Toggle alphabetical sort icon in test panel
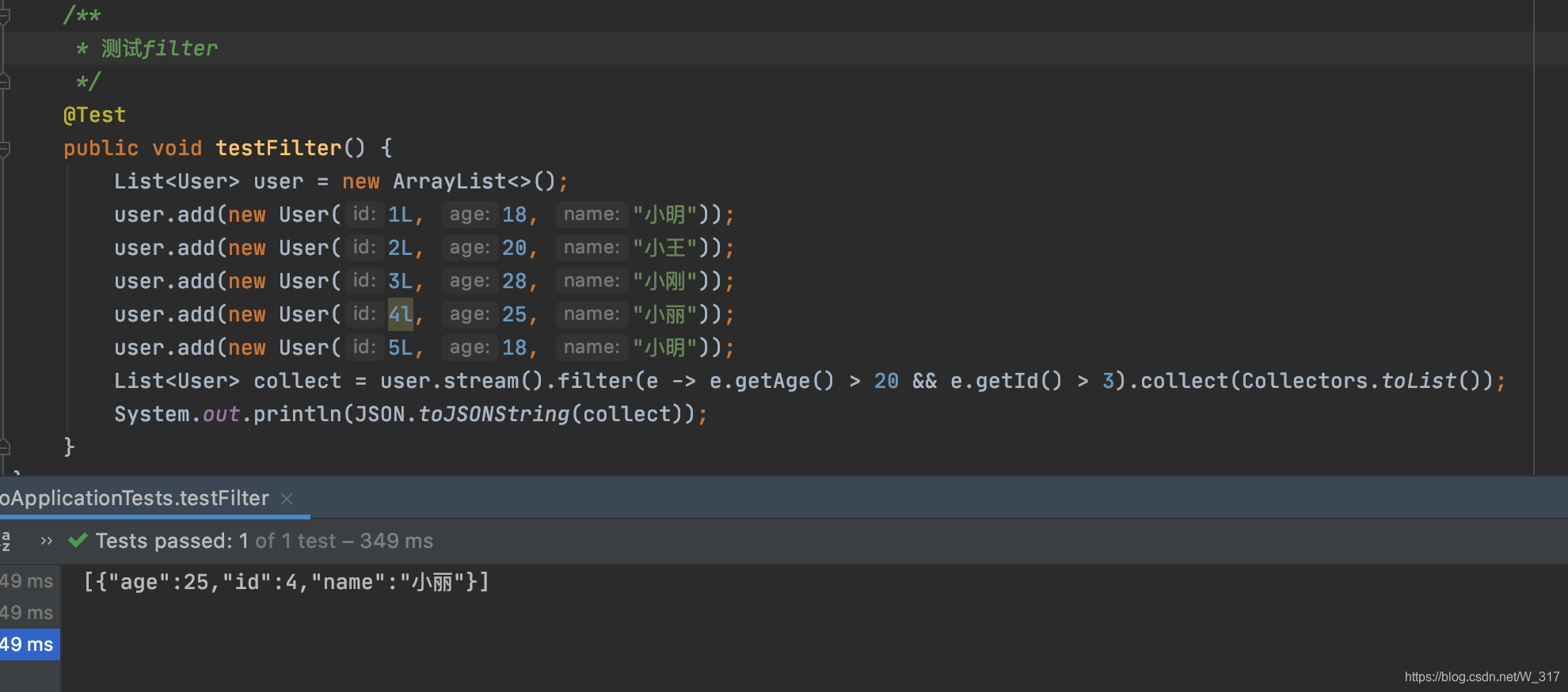 click(x=6, y=541)
